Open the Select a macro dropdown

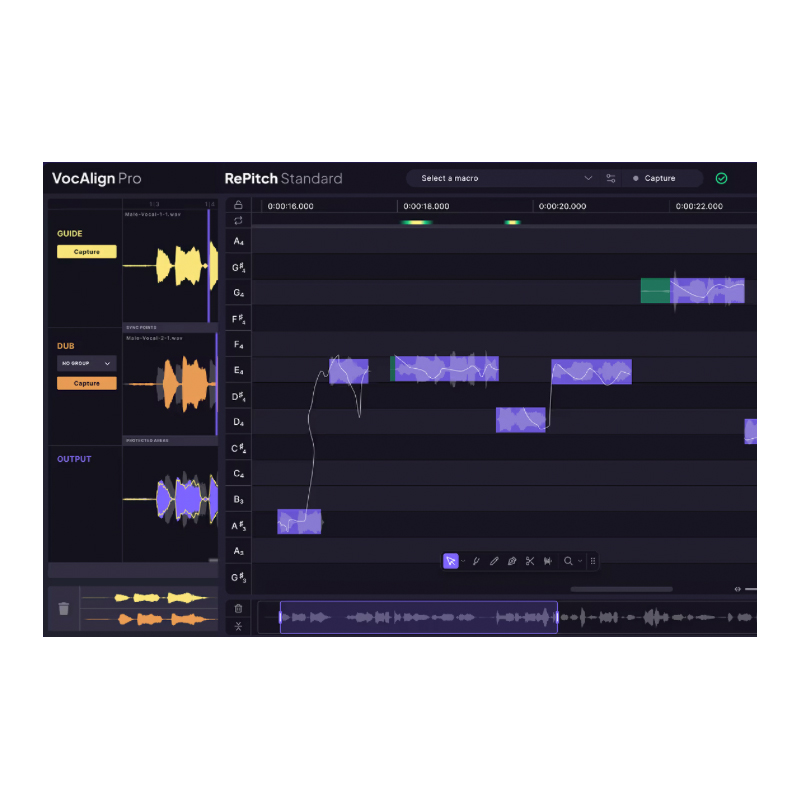(x=506, y=178)
